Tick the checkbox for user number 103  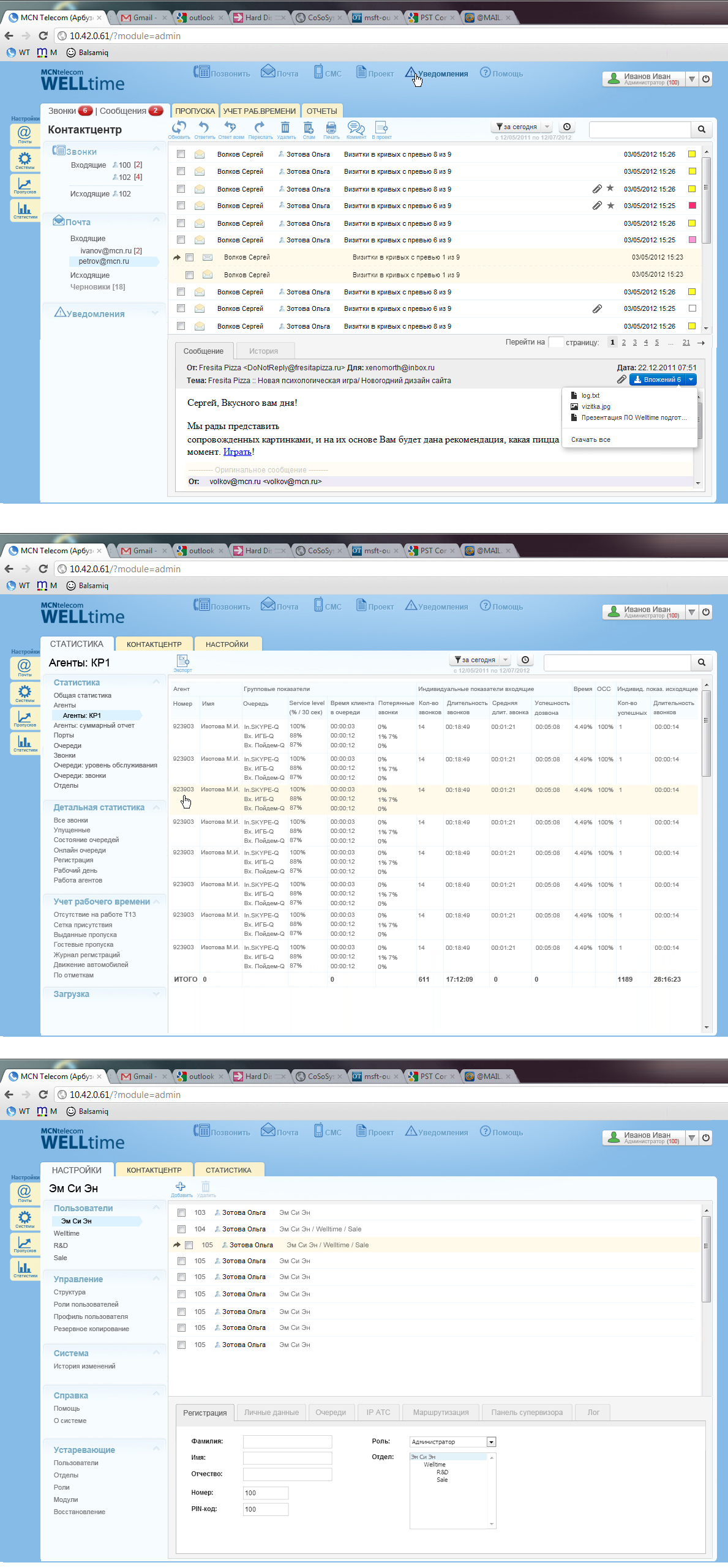(x=181, y=1212)
